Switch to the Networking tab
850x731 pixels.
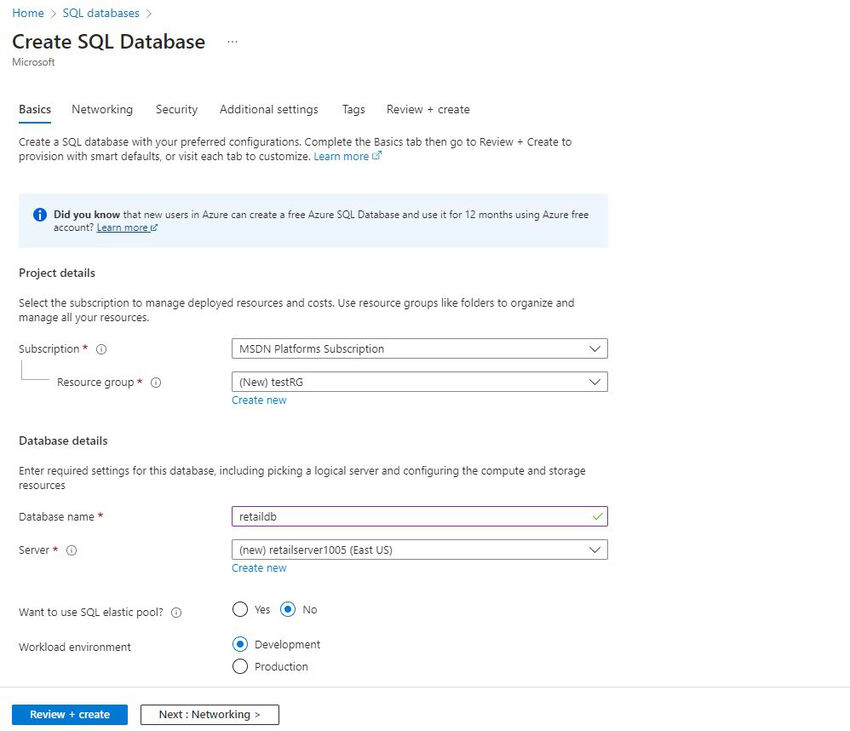pyautogui.click(x=102, y=110)
